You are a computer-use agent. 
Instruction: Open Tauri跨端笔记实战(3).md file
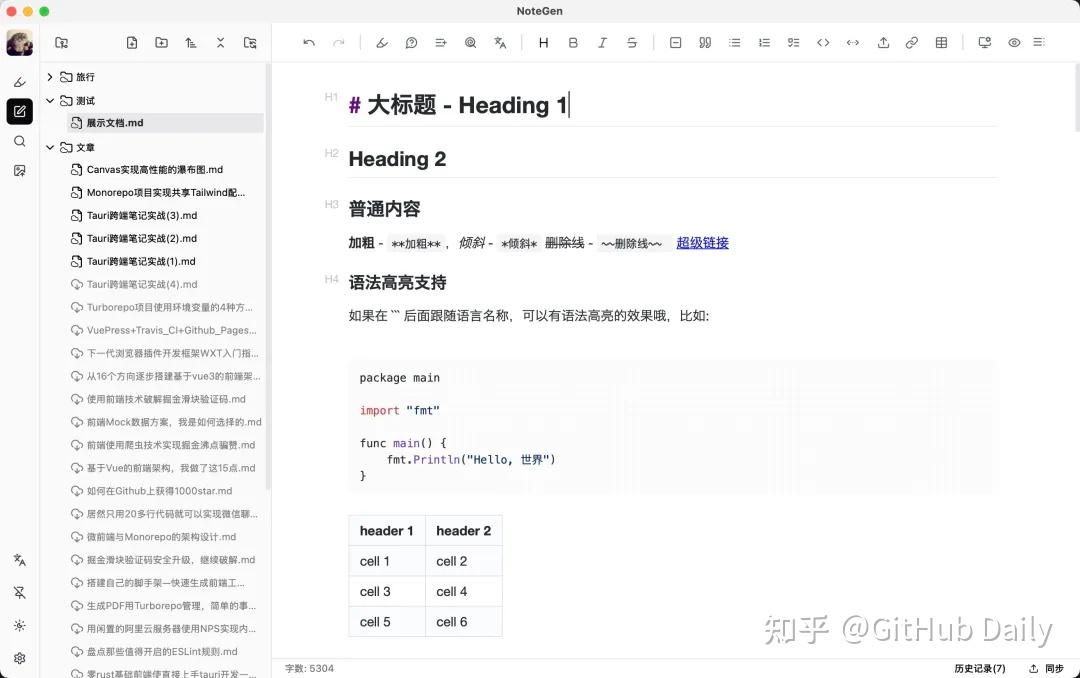pyautogui.click(x=141, y=216)
